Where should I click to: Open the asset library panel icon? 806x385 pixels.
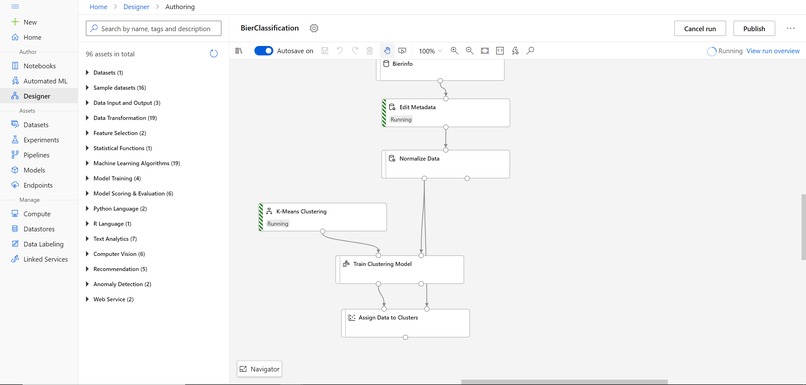pyautogui.click(x=239, y=51)
